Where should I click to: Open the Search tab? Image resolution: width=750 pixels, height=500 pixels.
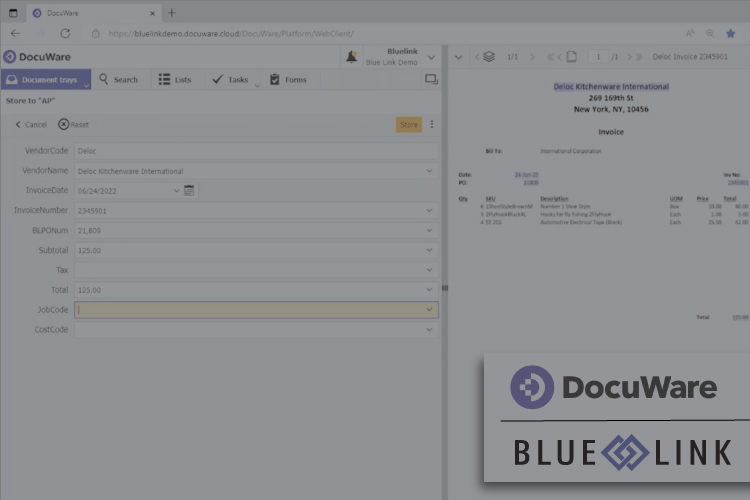point(117,80)
